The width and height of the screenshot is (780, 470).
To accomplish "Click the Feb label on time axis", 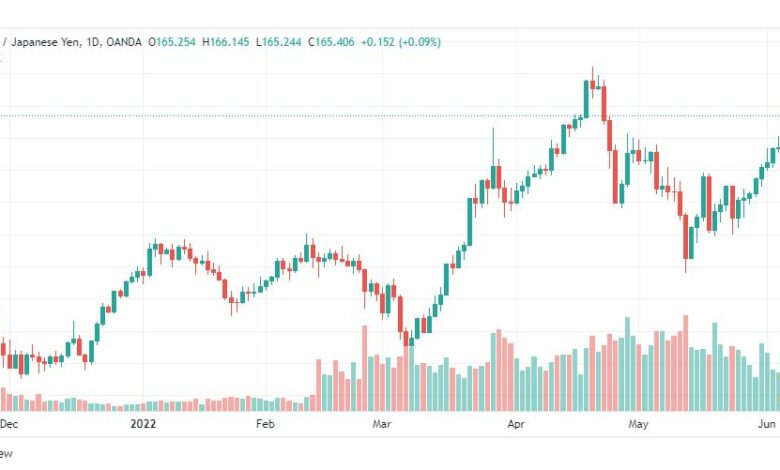I will [x=265, y=424].
